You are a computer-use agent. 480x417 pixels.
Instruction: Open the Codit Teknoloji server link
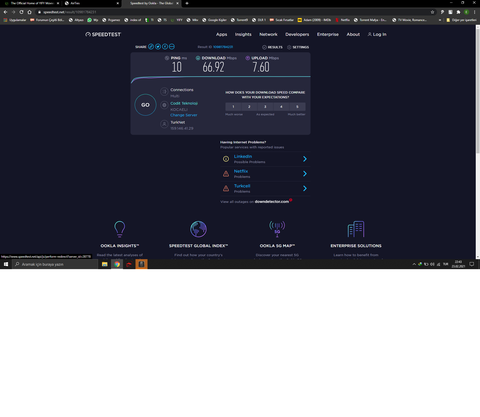[184, 103]
